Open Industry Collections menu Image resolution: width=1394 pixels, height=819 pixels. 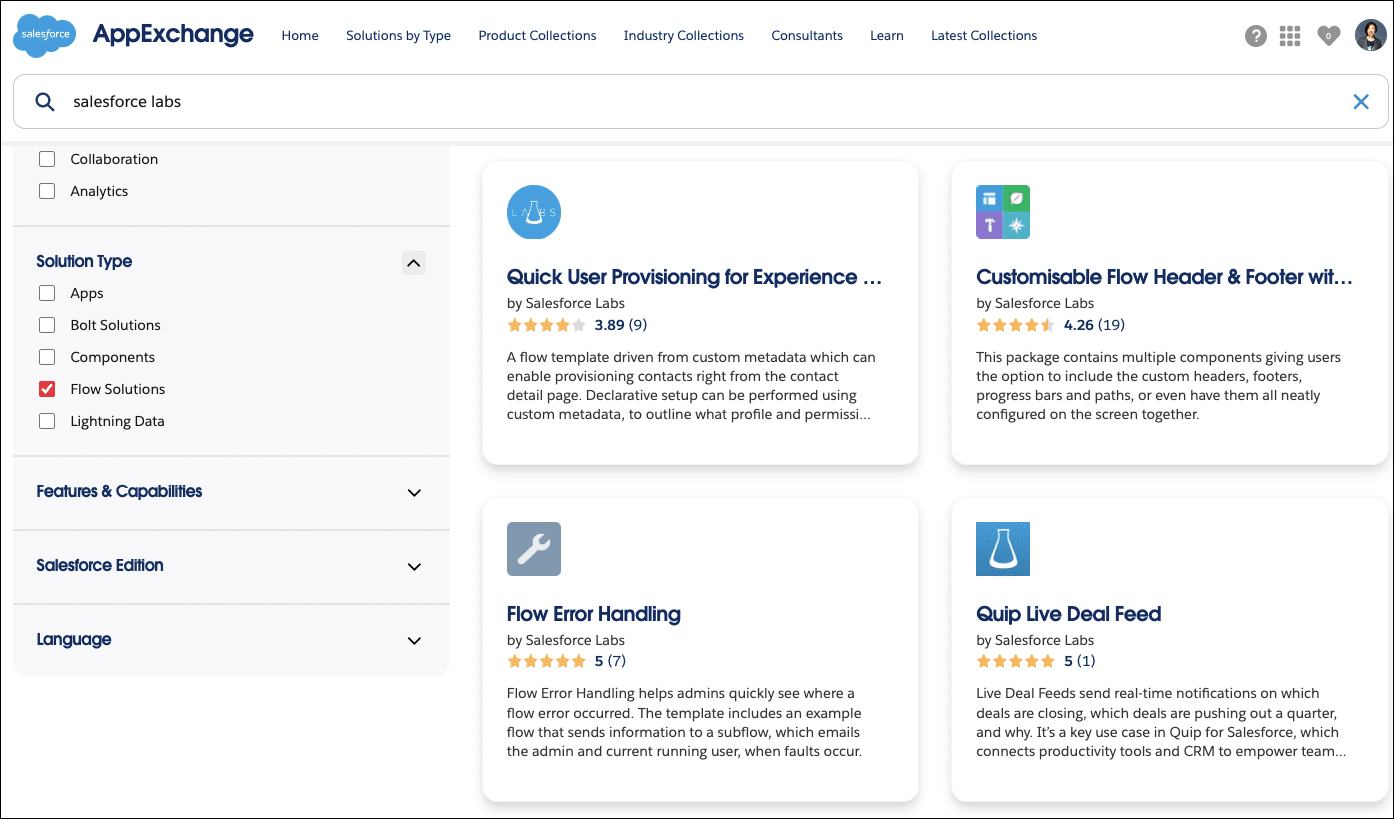(x=684, y=35)
